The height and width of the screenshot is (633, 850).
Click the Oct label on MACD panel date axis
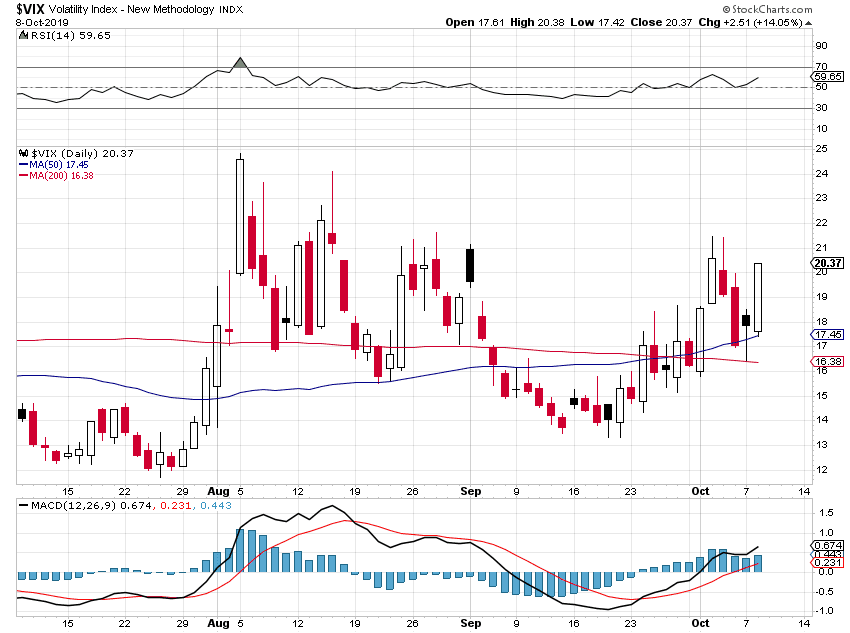click(x=700, y=623)
